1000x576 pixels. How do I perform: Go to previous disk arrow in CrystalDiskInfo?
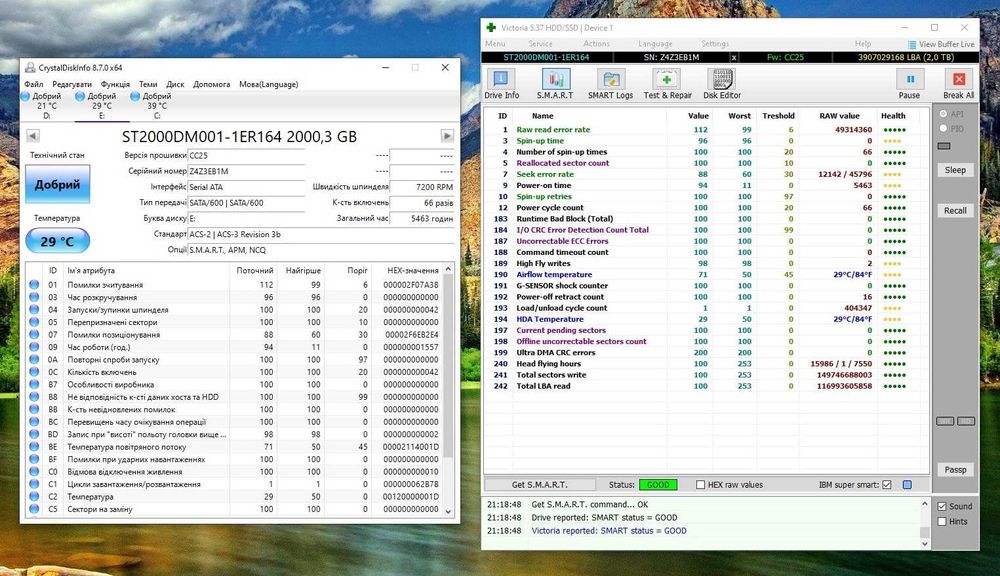pos(33,135)
